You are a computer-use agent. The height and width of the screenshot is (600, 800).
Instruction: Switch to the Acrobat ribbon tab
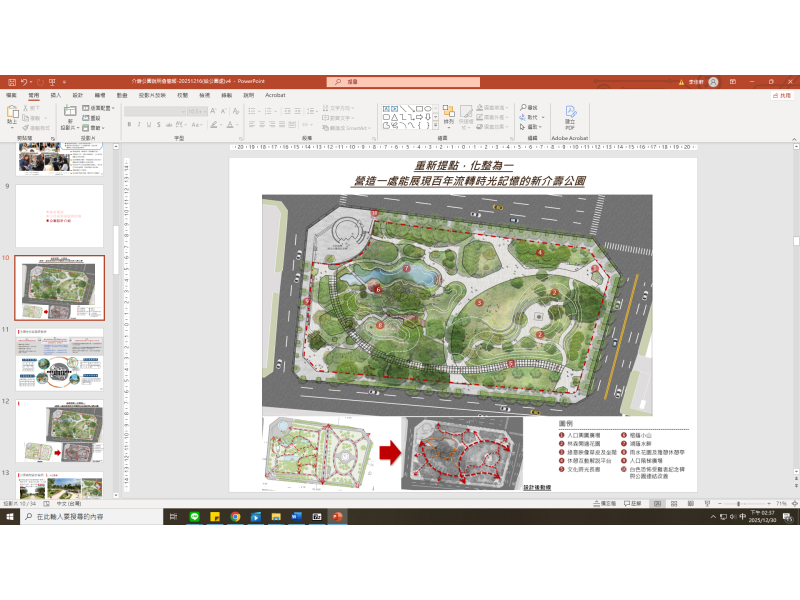pyautogui.click(x=274, y=95)
